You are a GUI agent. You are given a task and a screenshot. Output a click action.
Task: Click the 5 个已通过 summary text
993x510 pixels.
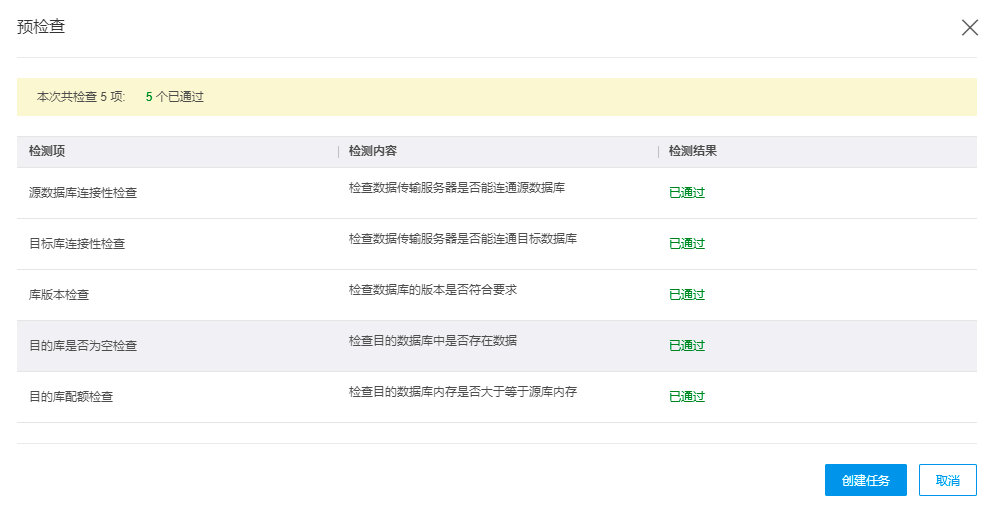click(x=175, y=97)
